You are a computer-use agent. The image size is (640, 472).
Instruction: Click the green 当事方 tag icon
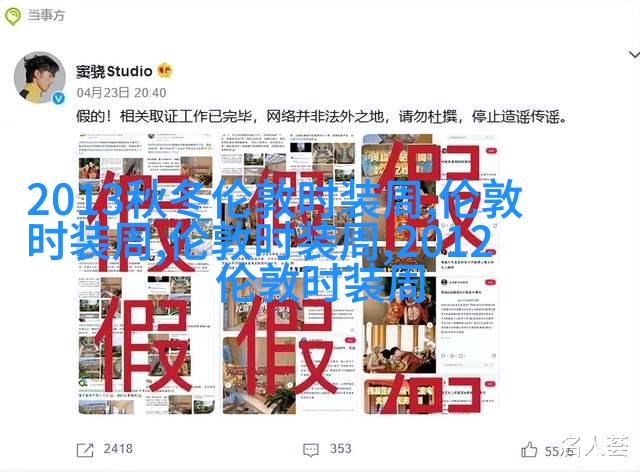coord(13,16)
